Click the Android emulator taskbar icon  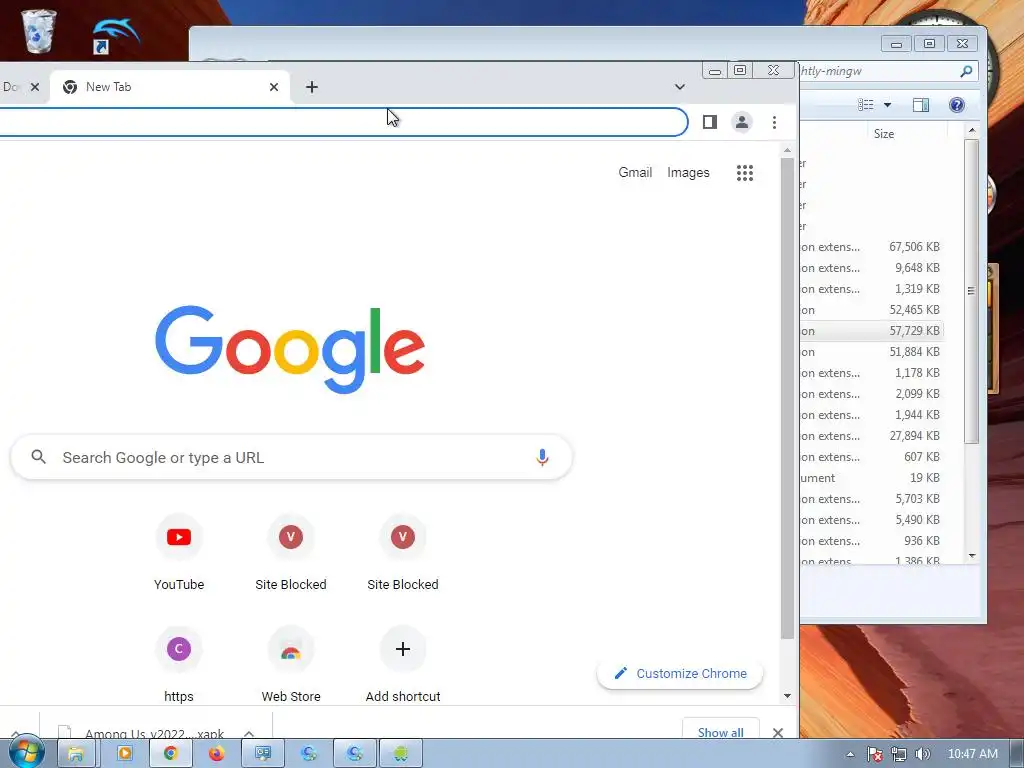tap(400, 753)
